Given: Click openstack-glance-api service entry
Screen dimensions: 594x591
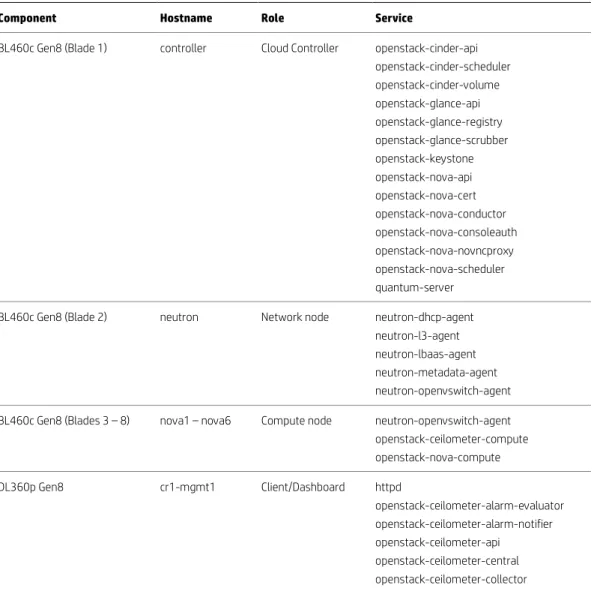Looking at the screenshot, I should [x=427, y=104].
